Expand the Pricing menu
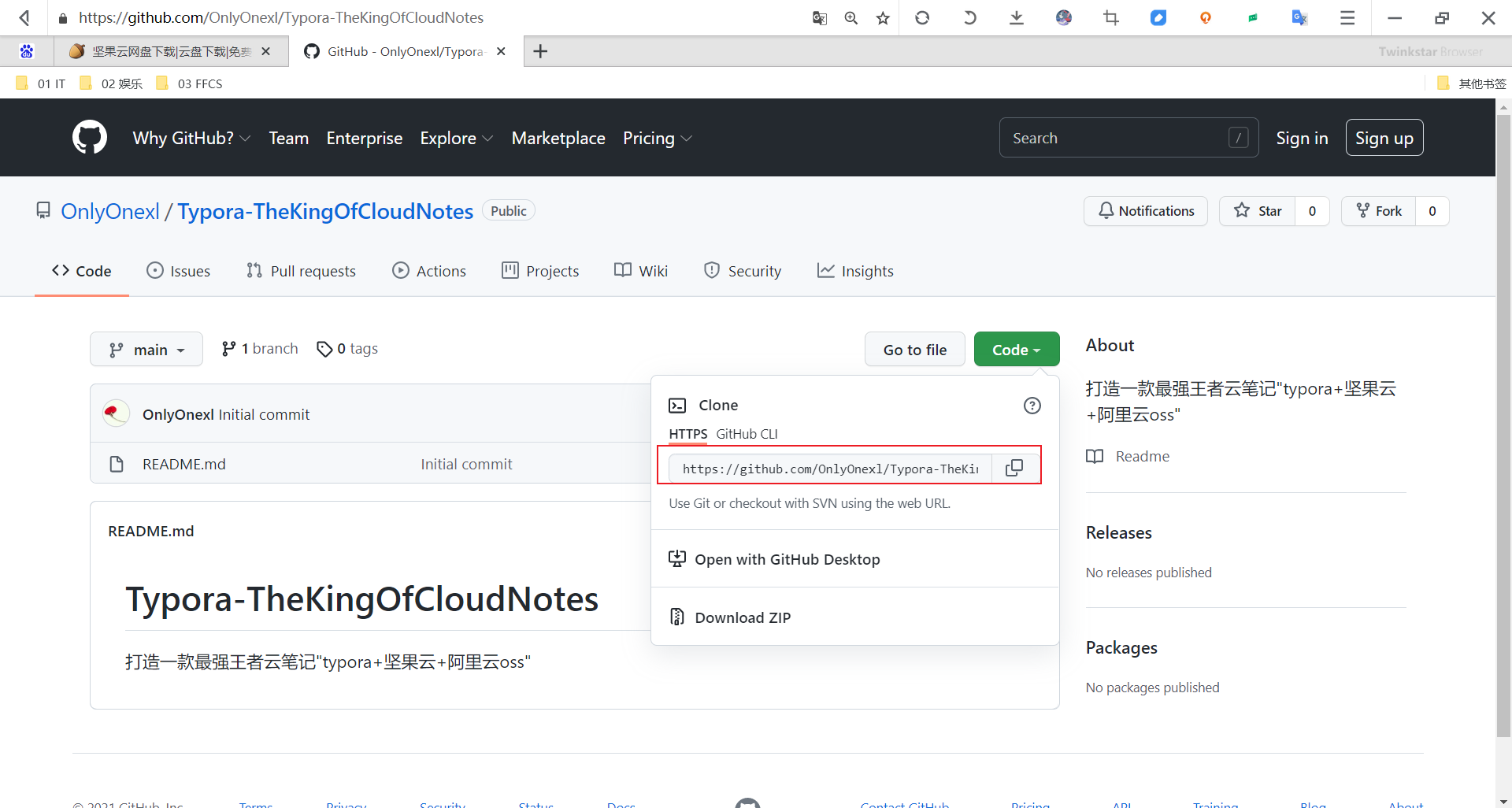The width and height of the screenshot is (1512, 808). pyautogui.click(x=658, y=138)
